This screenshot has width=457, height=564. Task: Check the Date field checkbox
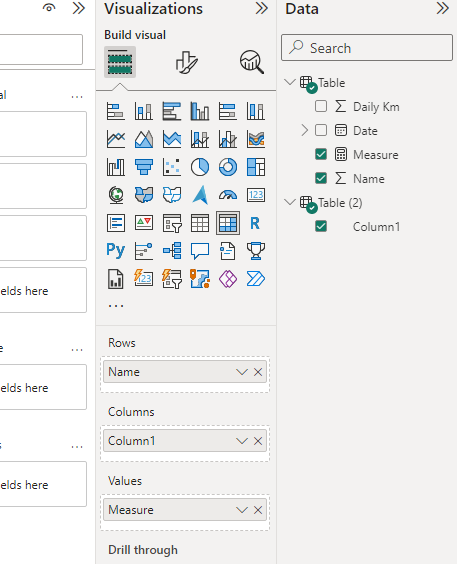click(x=321, y=130)
